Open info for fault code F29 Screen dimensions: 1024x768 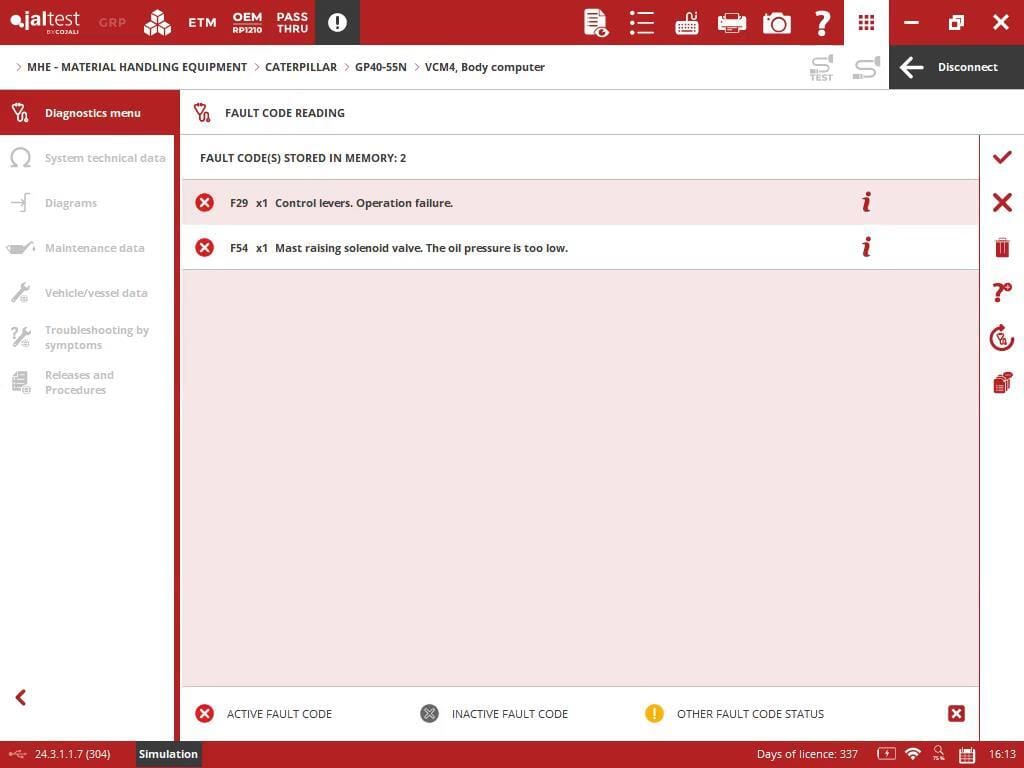866,203
